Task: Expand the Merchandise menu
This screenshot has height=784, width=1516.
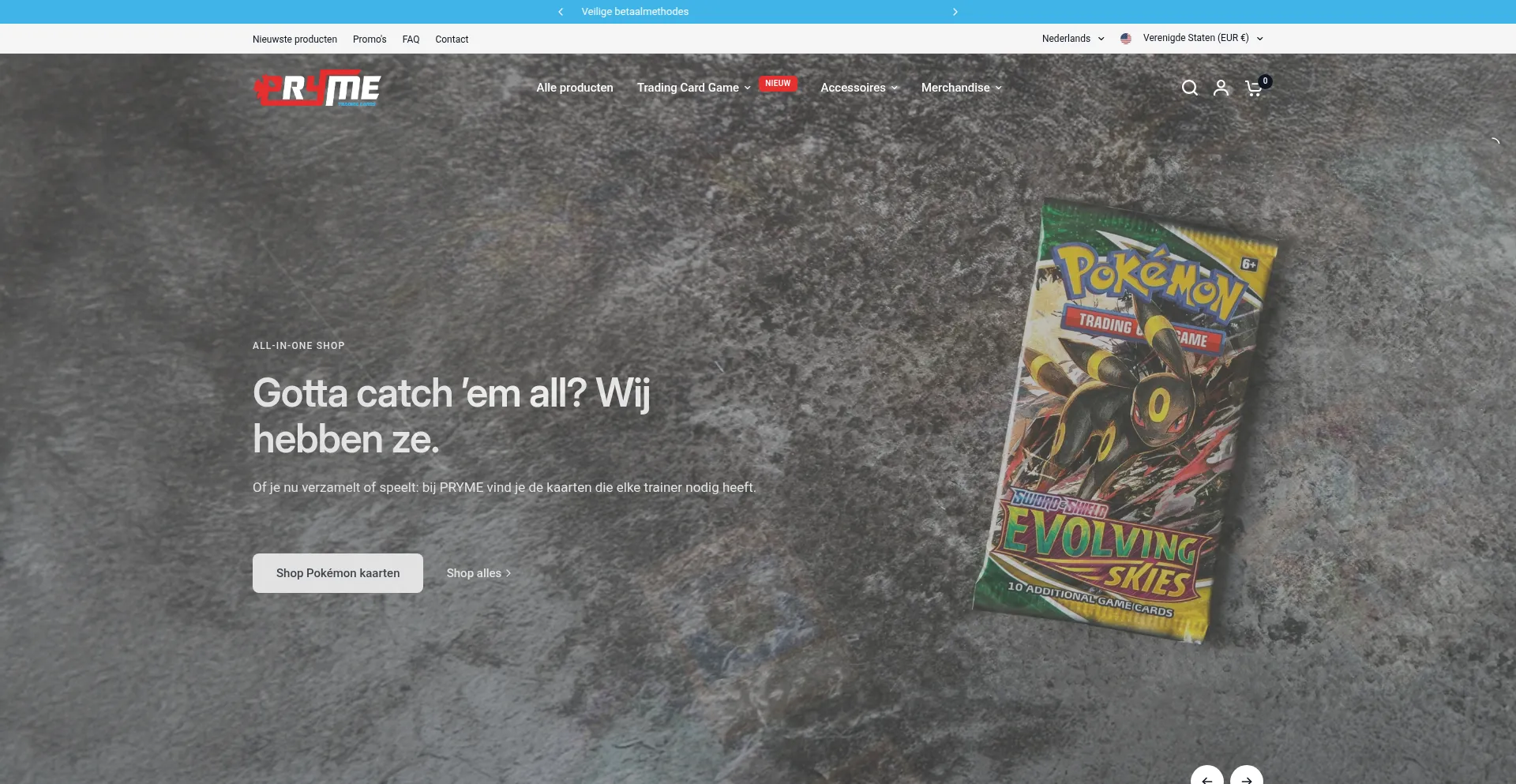Action: coord(961,88)
